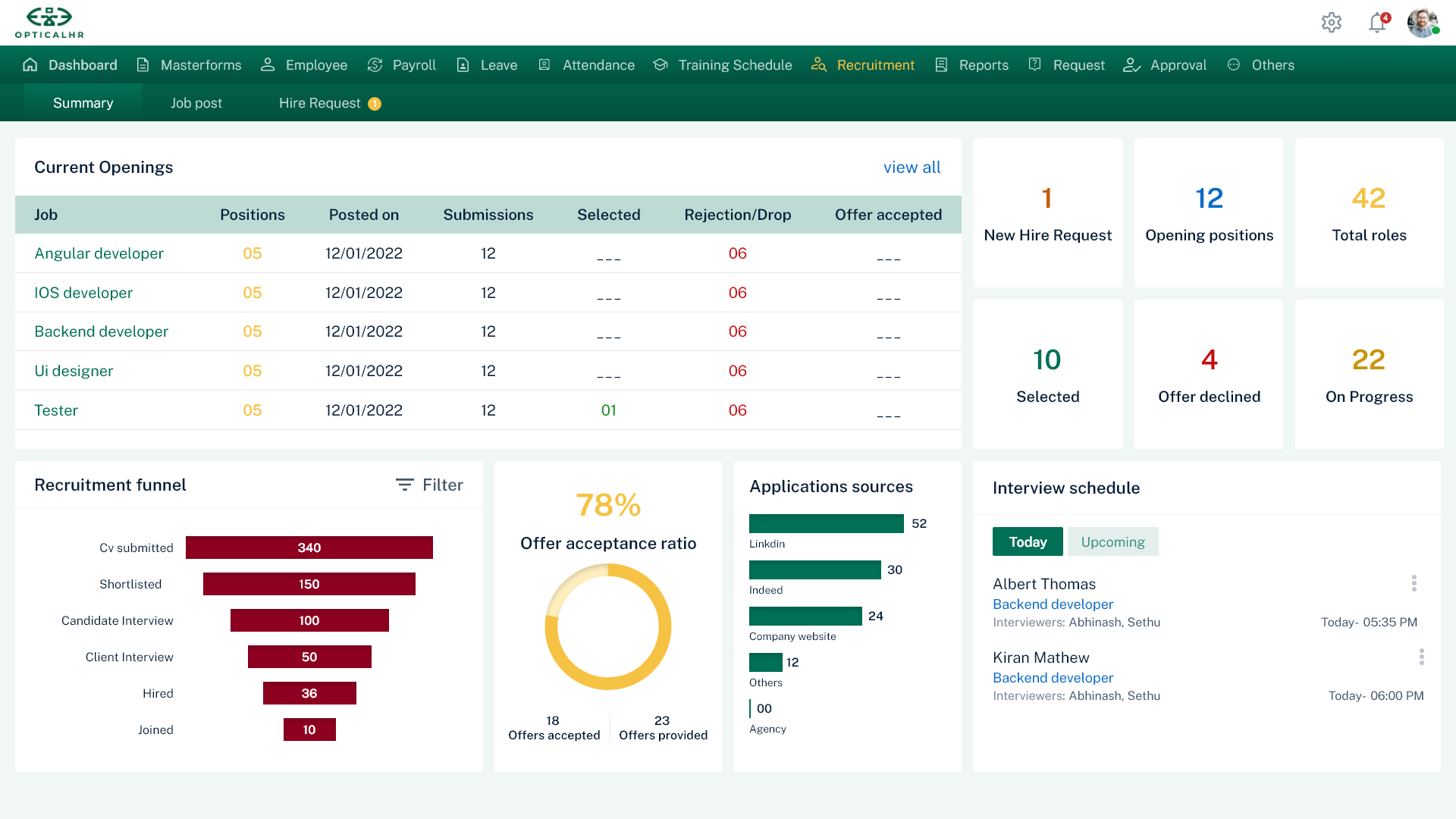Viewport: 1456px width, 819px height.
Task: Open the Job post tab
Action: pos(196,103)
